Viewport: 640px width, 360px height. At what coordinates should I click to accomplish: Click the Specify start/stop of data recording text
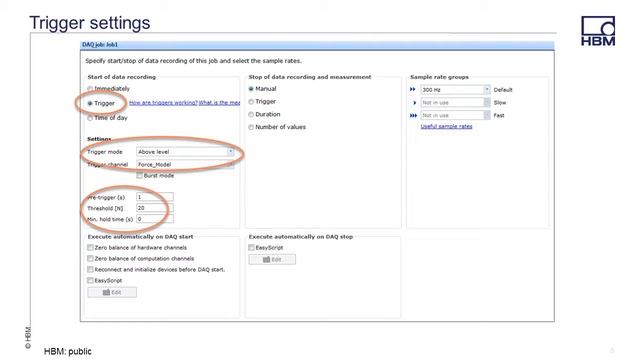[193, 61]
